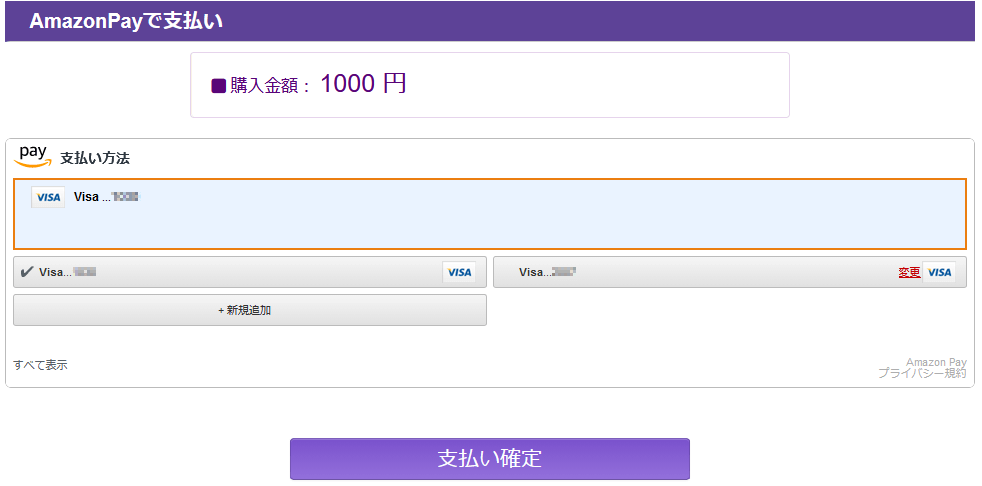Click the + 新規追加 add new button
The image size is (982, 486).
[250, 310]
